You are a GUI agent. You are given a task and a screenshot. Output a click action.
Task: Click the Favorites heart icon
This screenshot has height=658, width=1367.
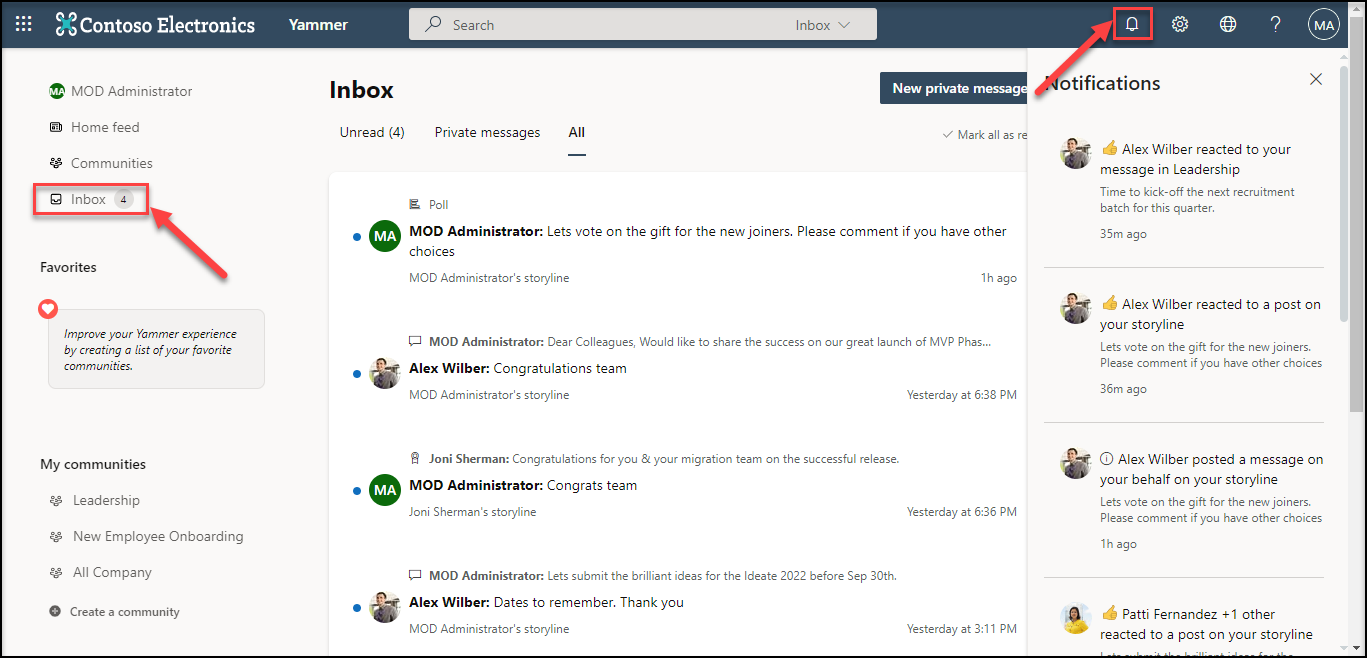(48, 309)
